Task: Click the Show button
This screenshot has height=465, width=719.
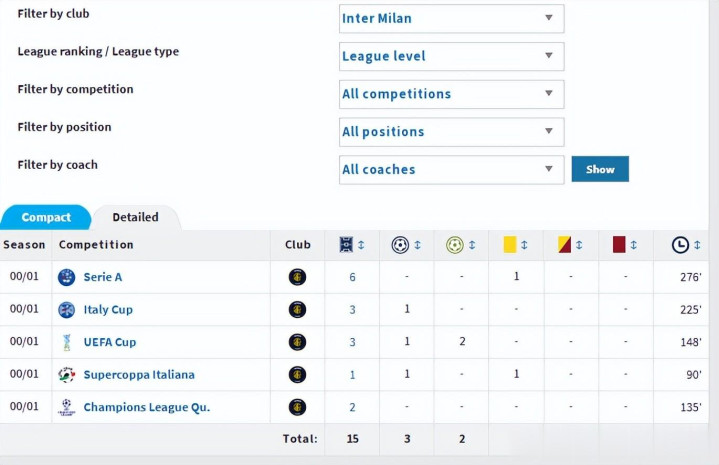Action: (x=600, y=169)
